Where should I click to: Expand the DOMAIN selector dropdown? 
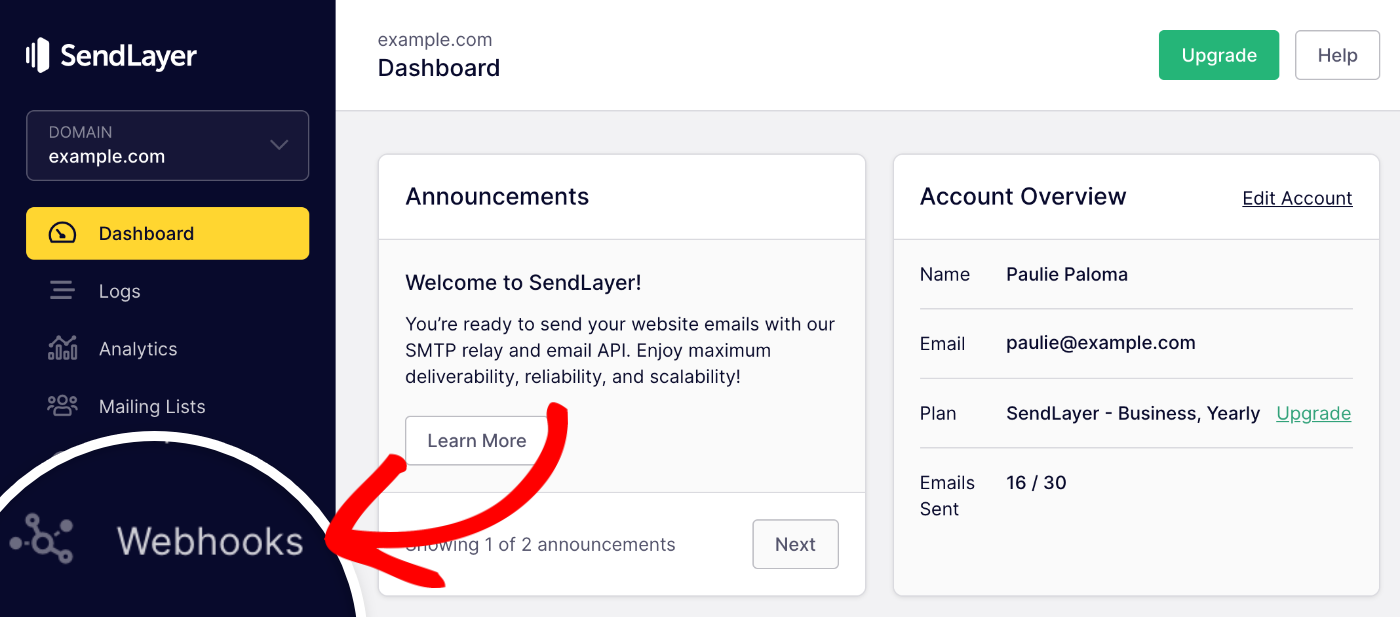(x=167, y=145)
